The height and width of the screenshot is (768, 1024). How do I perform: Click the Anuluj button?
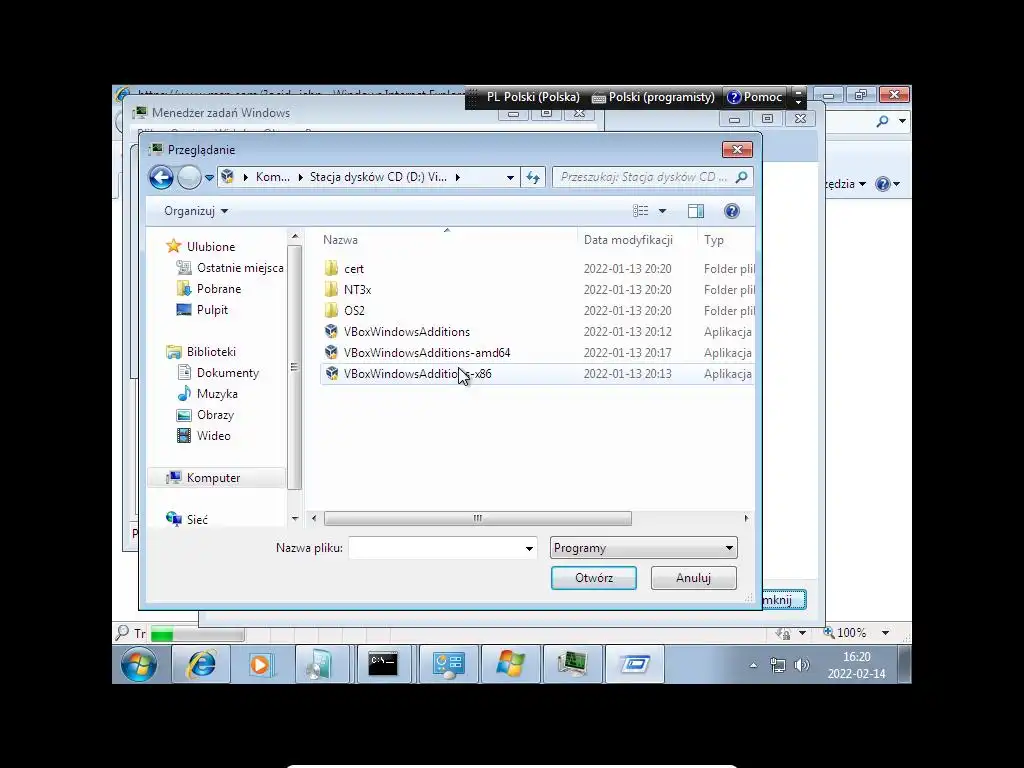[x=694, y=578]
